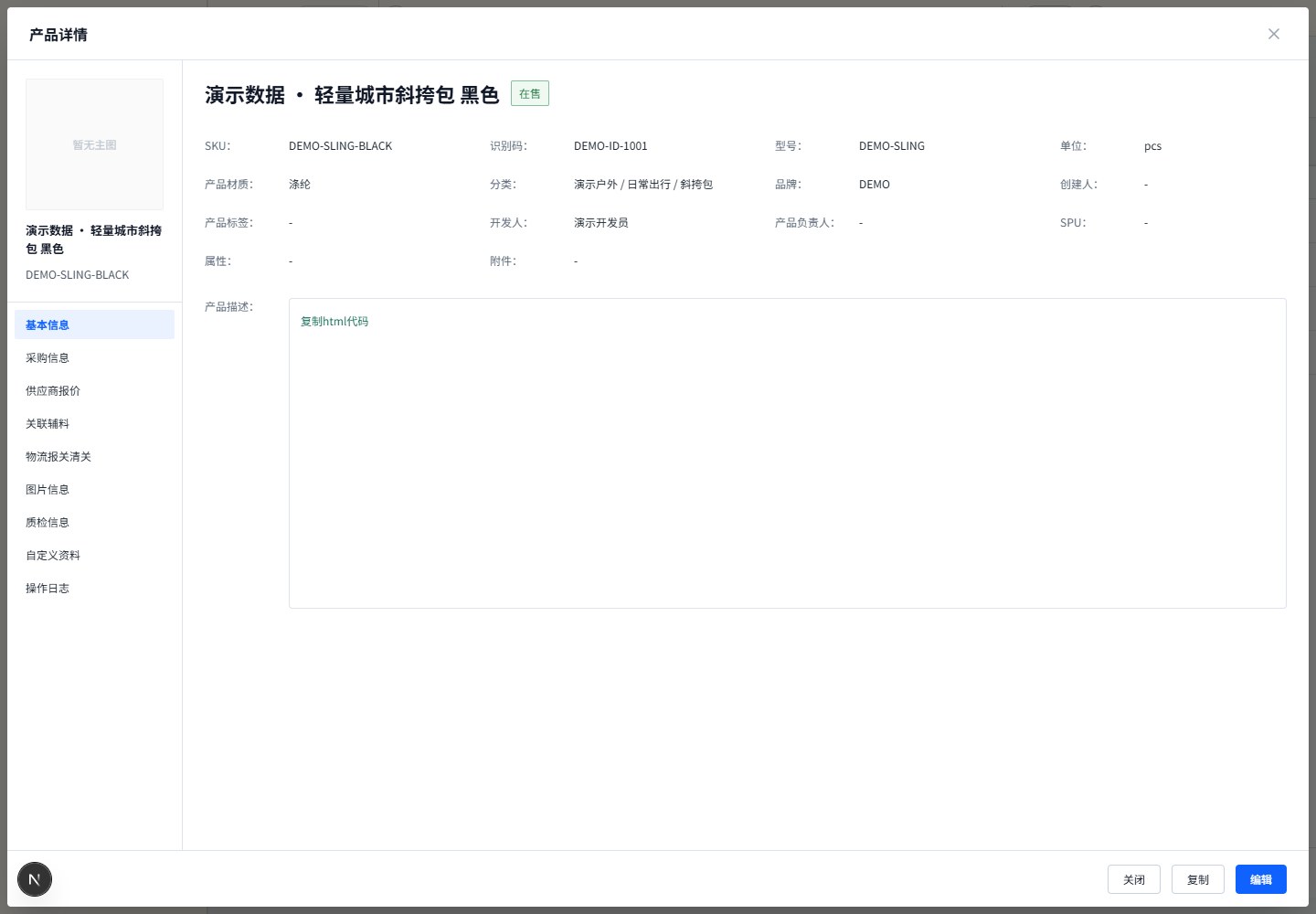Click the 产品材质 value 涤纶
The image size is (1316, 914).
(x=300, y=185)
